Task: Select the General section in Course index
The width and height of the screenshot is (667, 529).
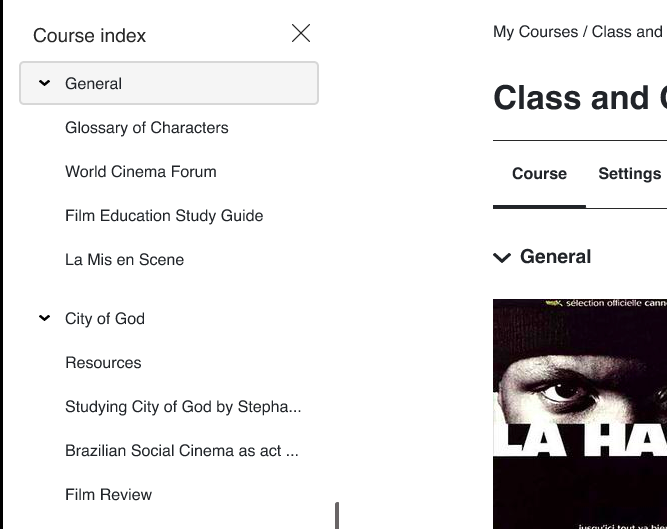Action: [x=169, y=83]
